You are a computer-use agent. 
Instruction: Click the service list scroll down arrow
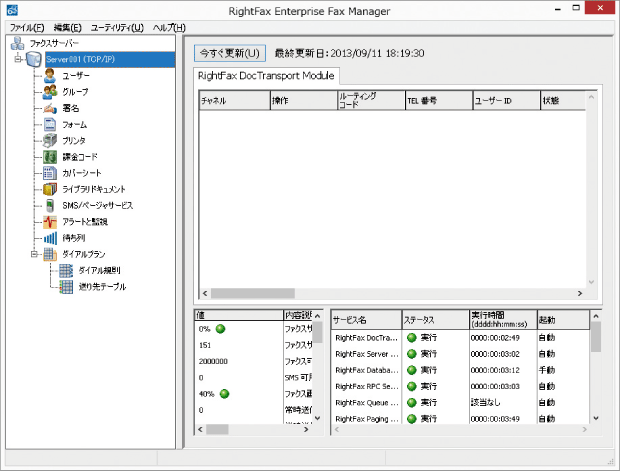pyautogui.click(x=596, y=418)
